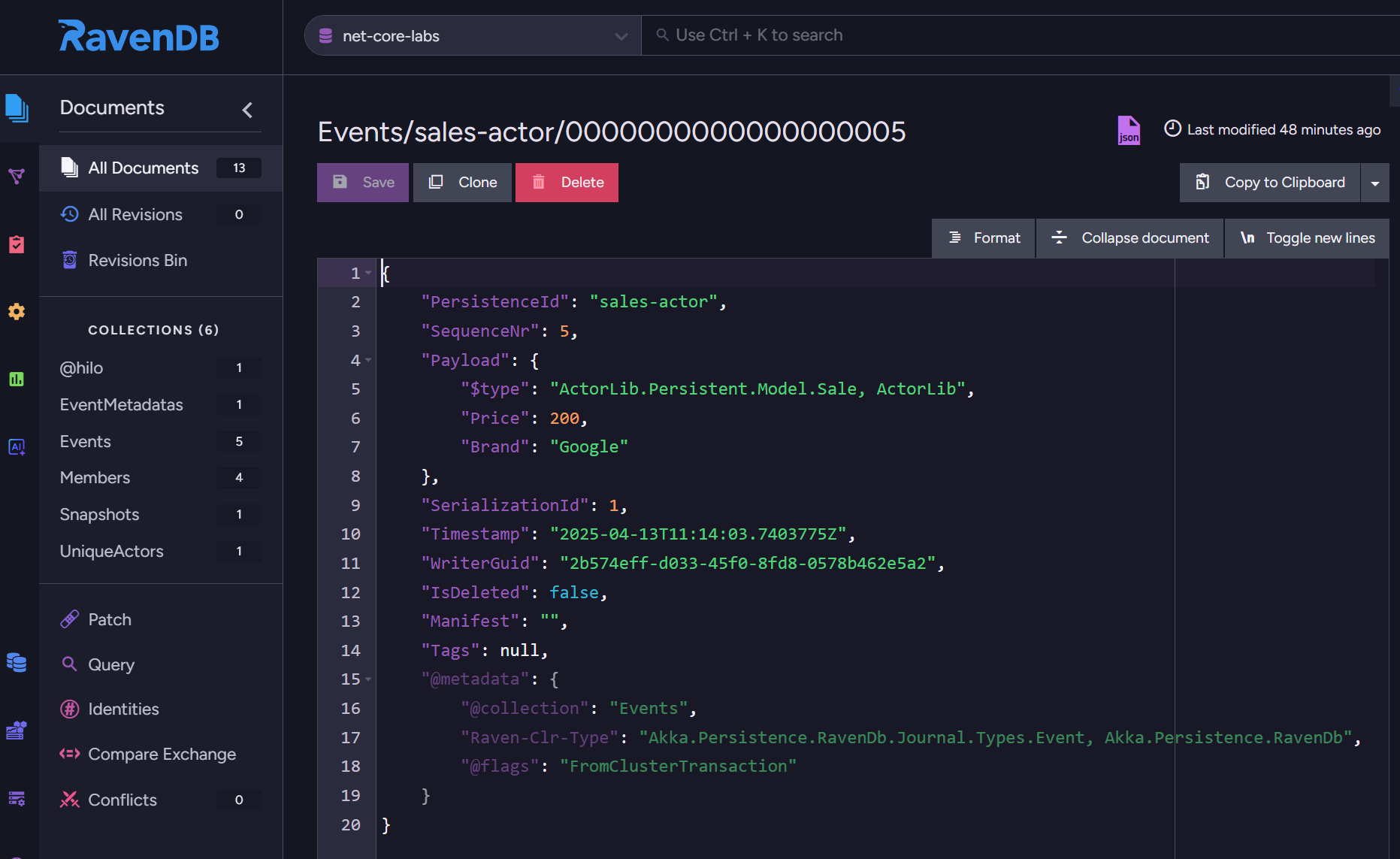Open the net-core-labs database dropdown
Screen dimensions: 1400x859
pos(473,36)
